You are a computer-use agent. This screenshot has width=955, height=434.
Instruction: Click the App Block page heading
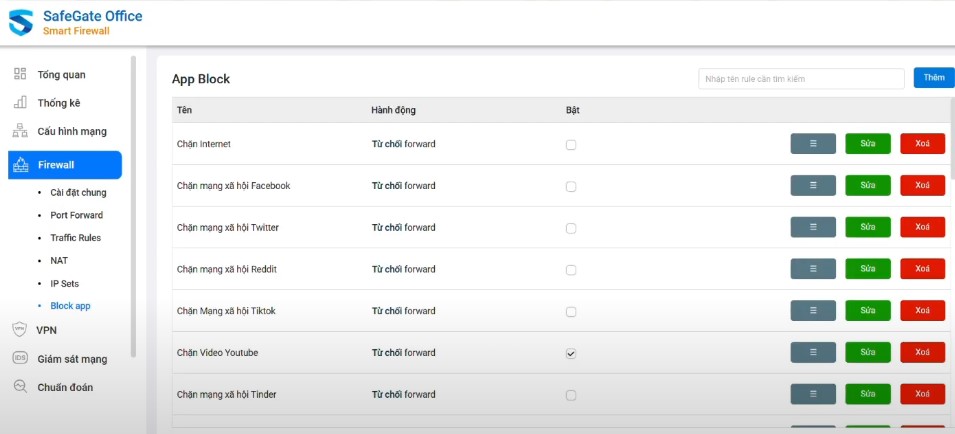coord(201,79)
